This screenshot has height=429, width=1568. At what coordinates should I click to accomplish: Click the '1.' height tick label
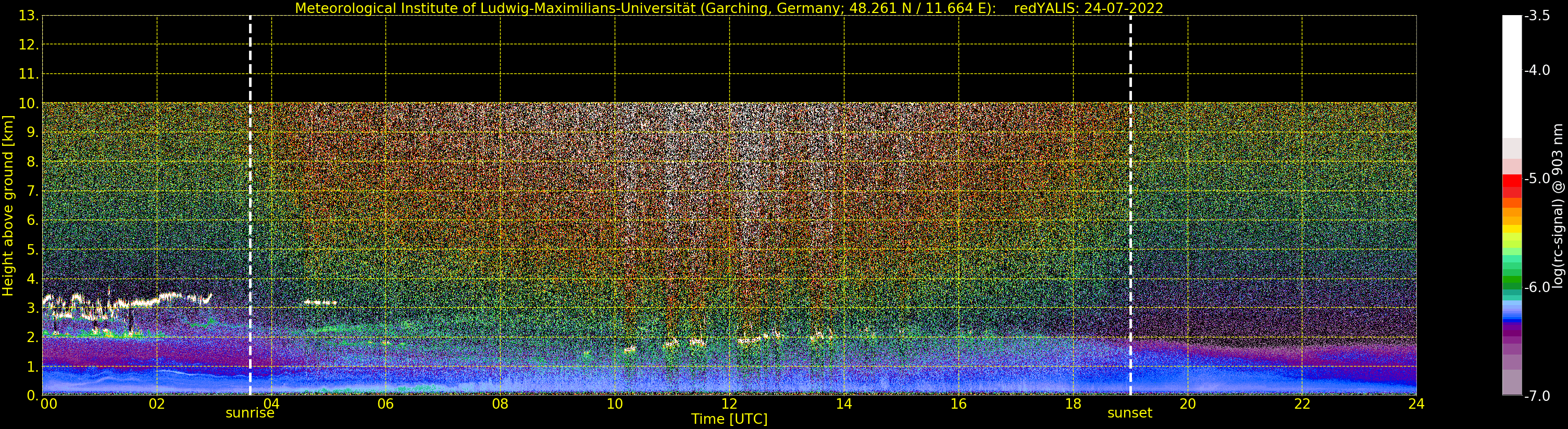[x=32, y=367]
